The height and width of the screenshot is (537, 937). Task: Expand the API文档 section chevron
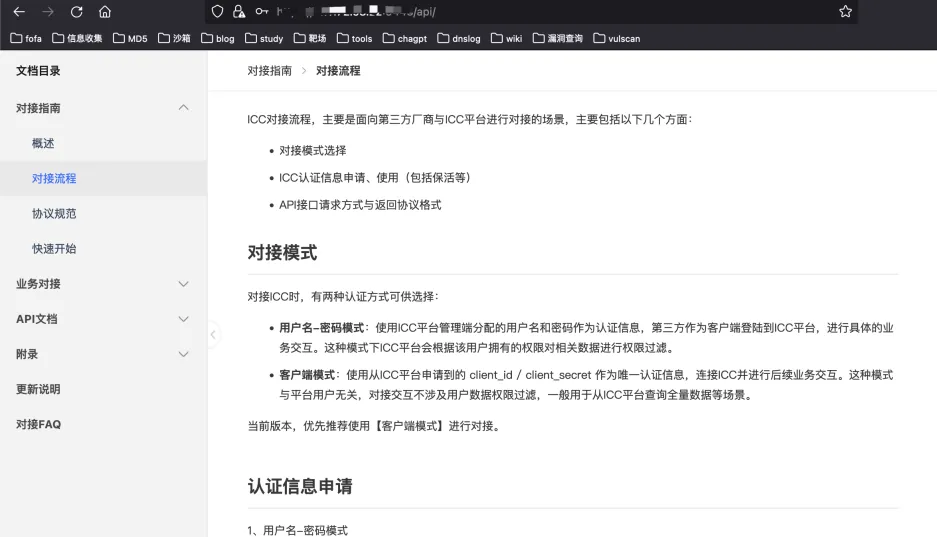point(183,319)
